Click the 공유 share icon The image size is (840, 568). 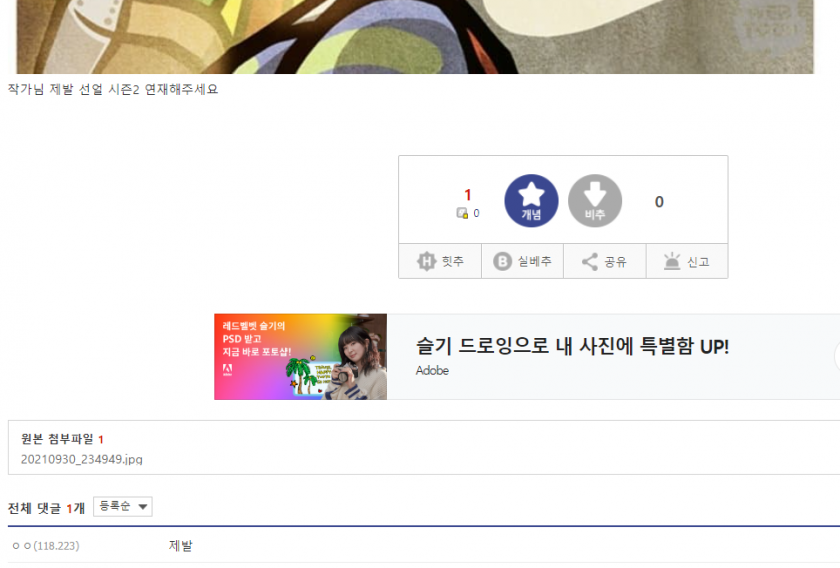590,261
